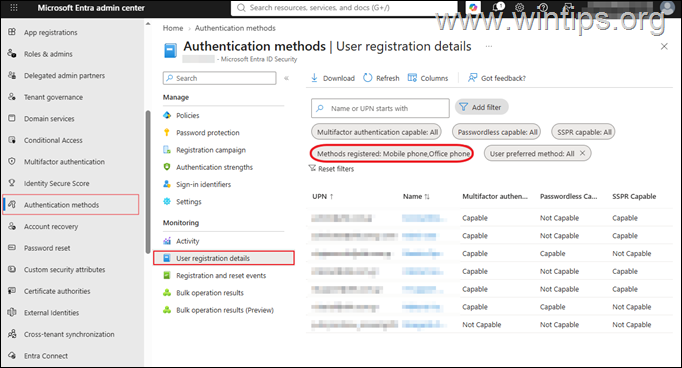Click the Certificate authorities icon
This screenshot has width=682, height=368.
(x=12, y=291)
